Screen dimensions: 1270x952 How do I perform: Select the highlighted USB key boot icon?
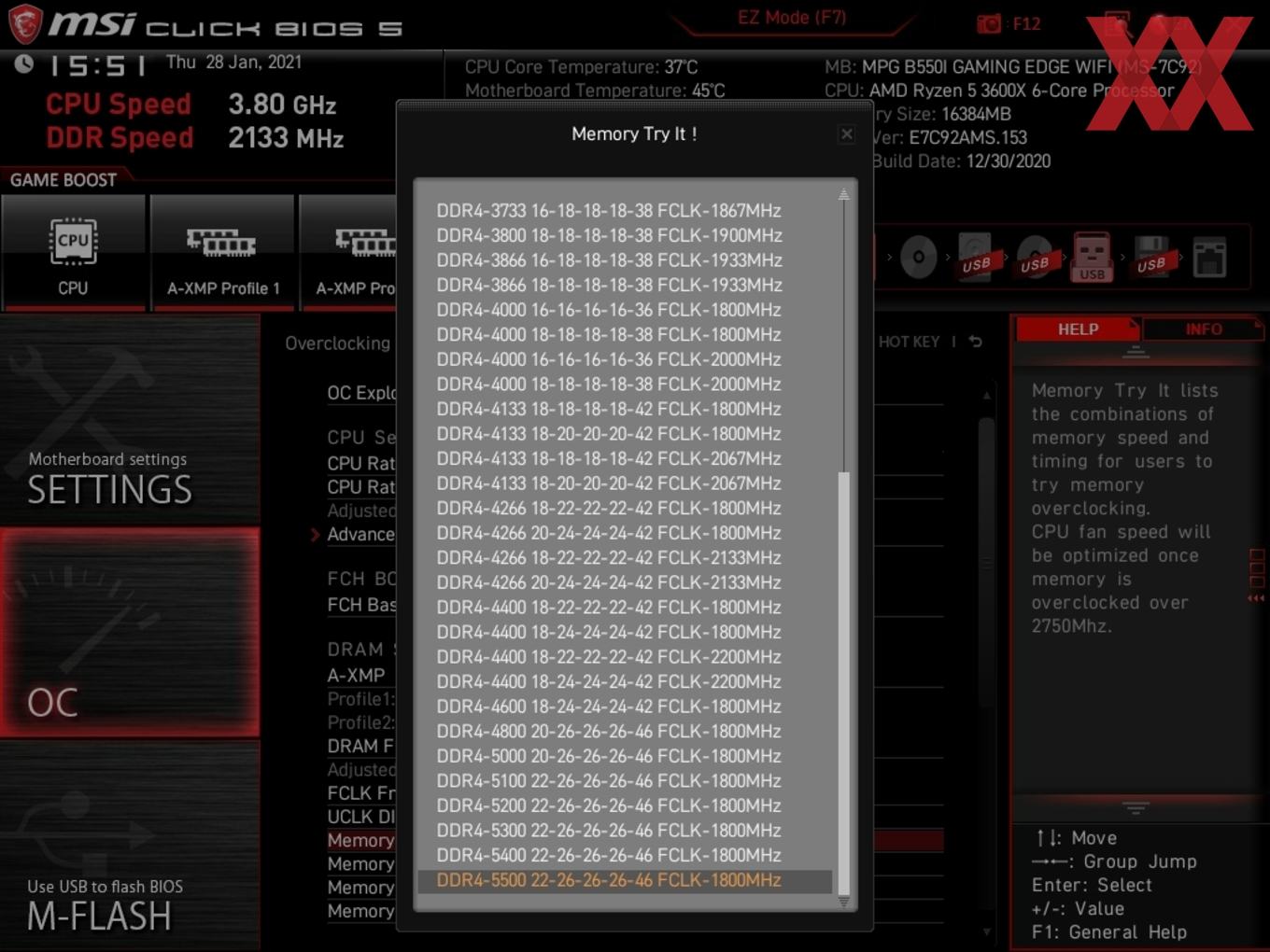pos(1092,258)
